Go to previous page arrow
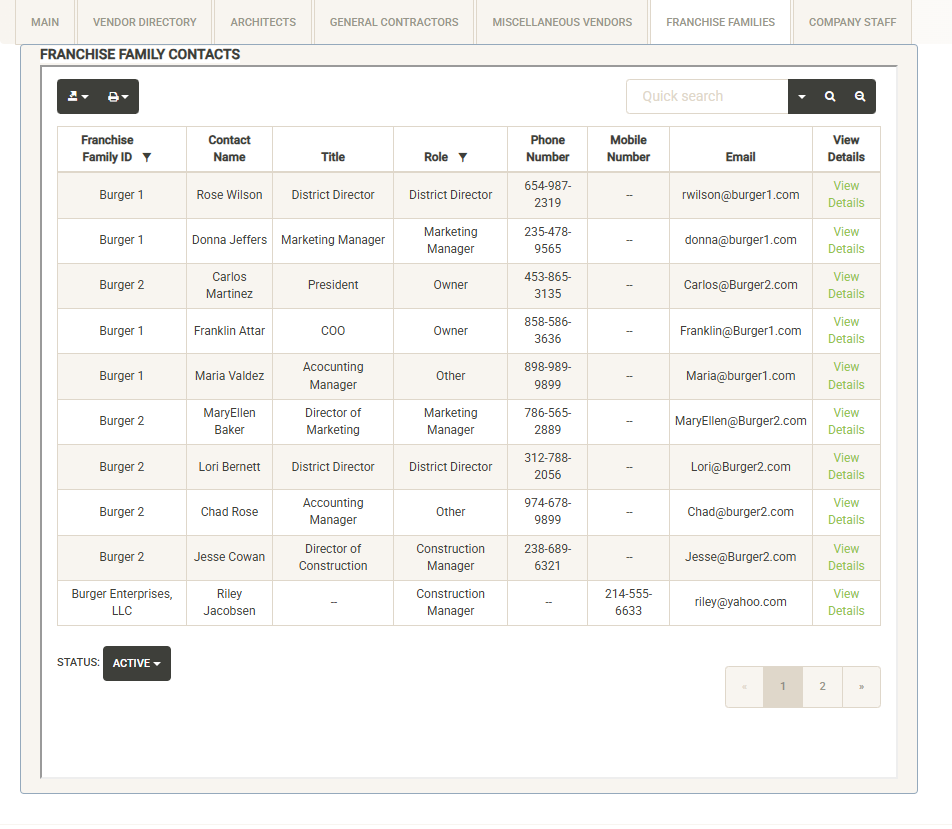Screen dimensions: 952x829 click(744, 687)
